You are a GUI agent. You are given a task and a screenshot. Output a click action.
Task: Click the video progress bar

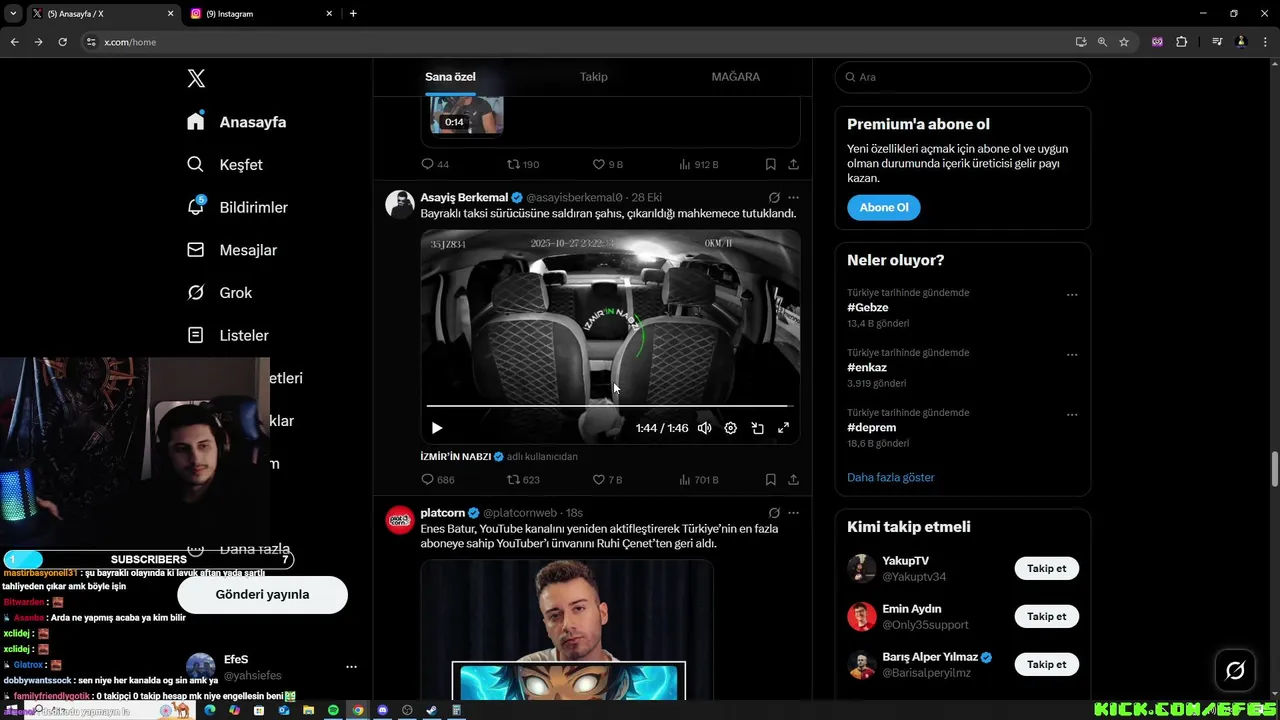[610, 406]
